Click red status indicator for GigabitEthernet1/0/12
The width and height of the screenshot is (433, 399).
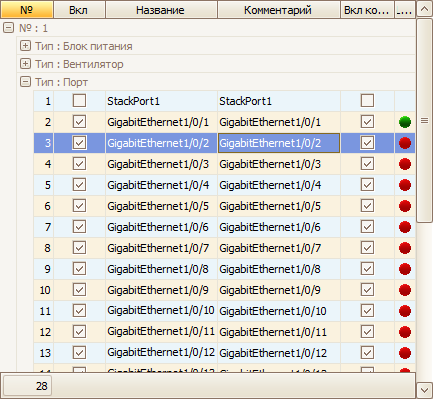pos(405,353)
